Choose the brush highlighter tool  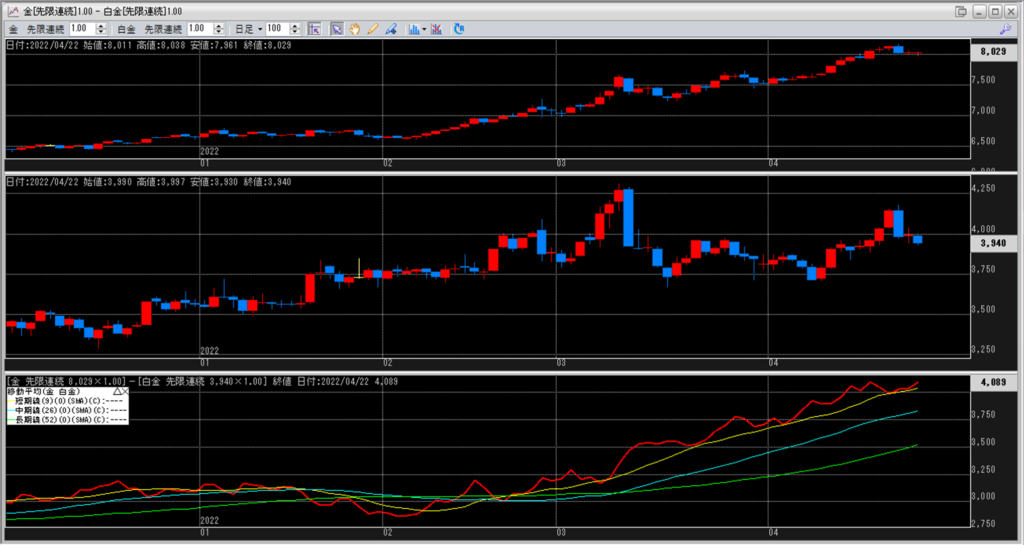coord(390,29)
